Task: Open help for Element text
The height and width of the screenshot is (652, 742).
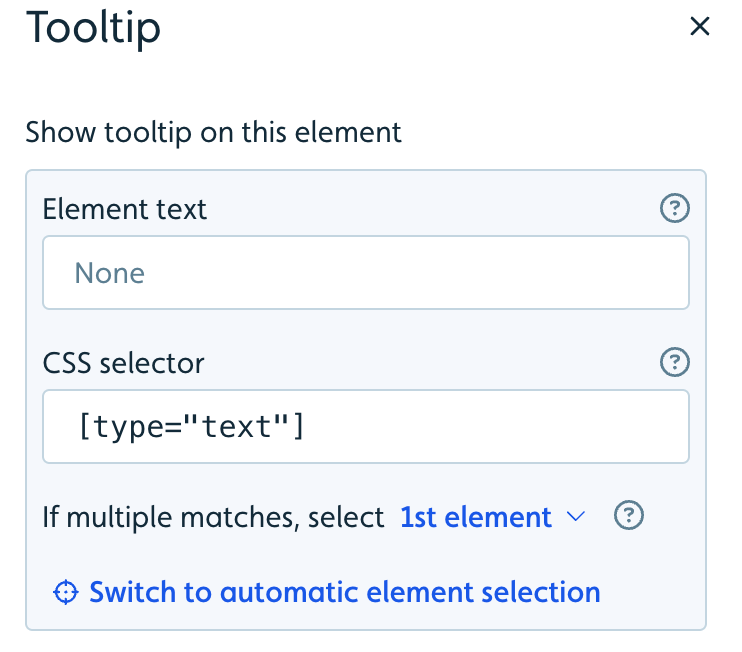Action: pyautogui.click(x=674, y=208)
